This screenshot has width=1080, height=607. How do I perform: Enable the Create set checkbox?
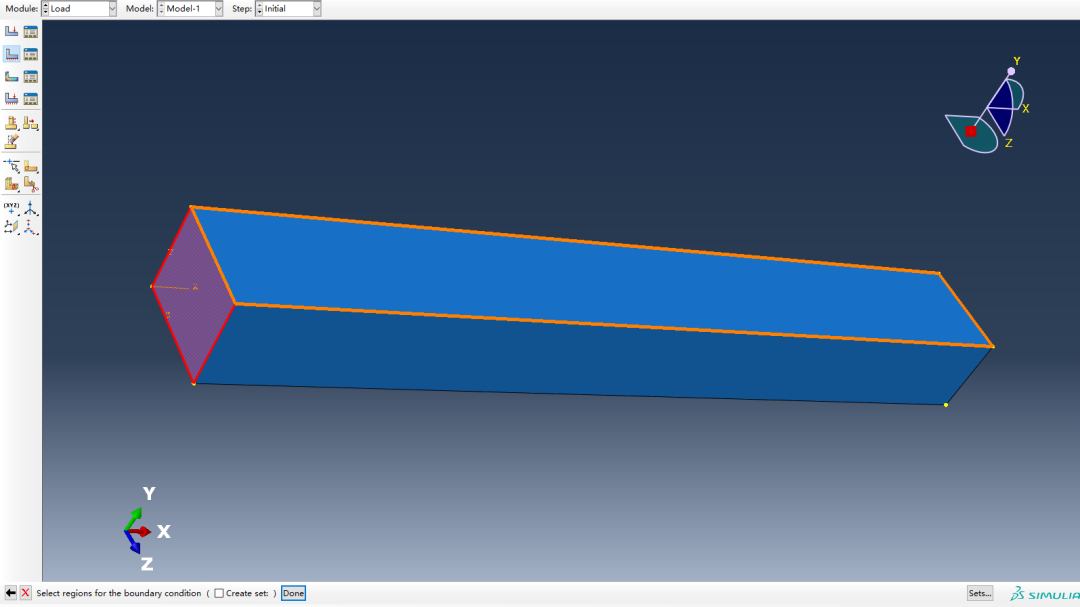tap(219, 593)
